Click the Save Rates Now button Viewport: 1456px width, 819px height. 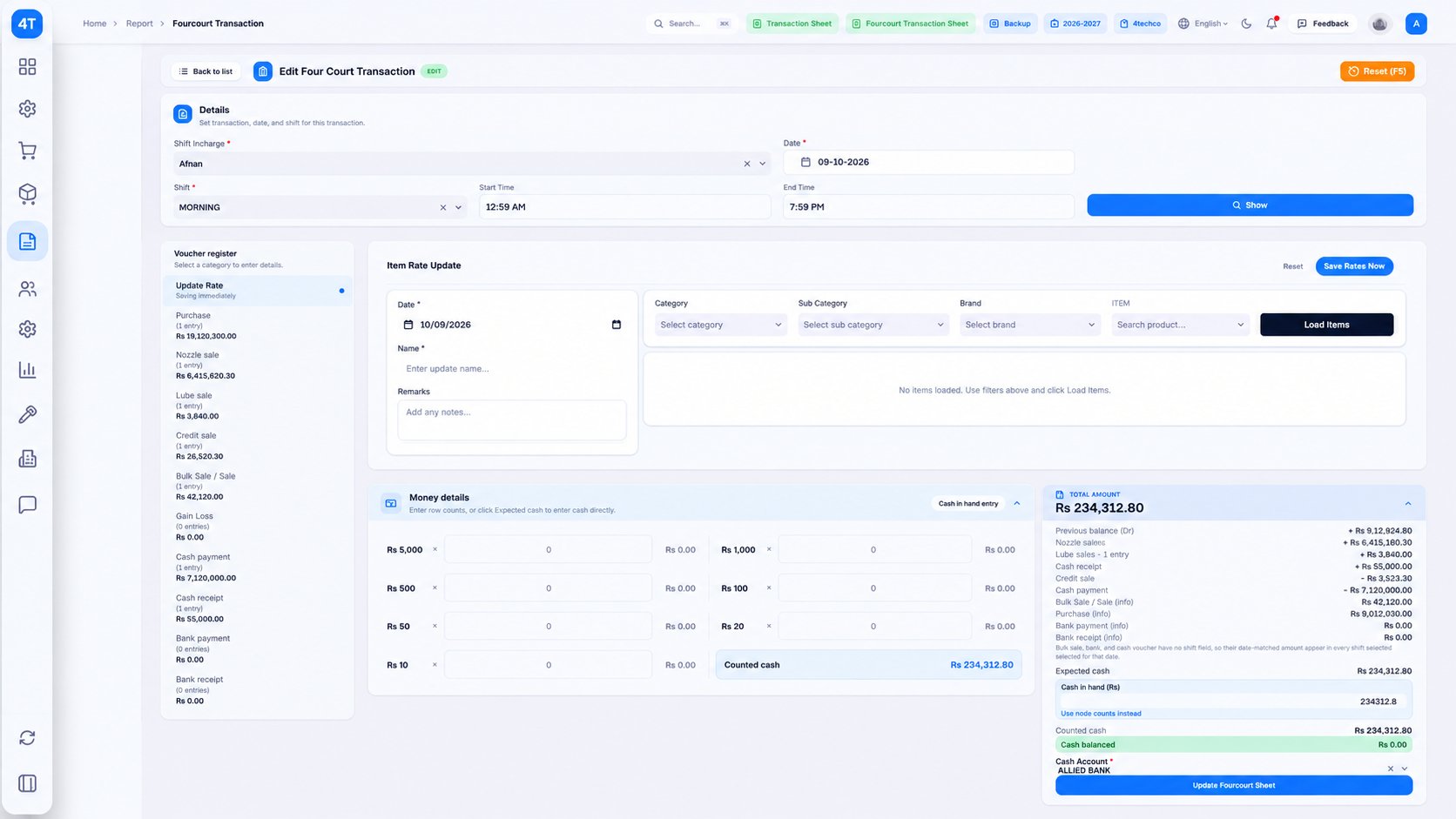1354,266
